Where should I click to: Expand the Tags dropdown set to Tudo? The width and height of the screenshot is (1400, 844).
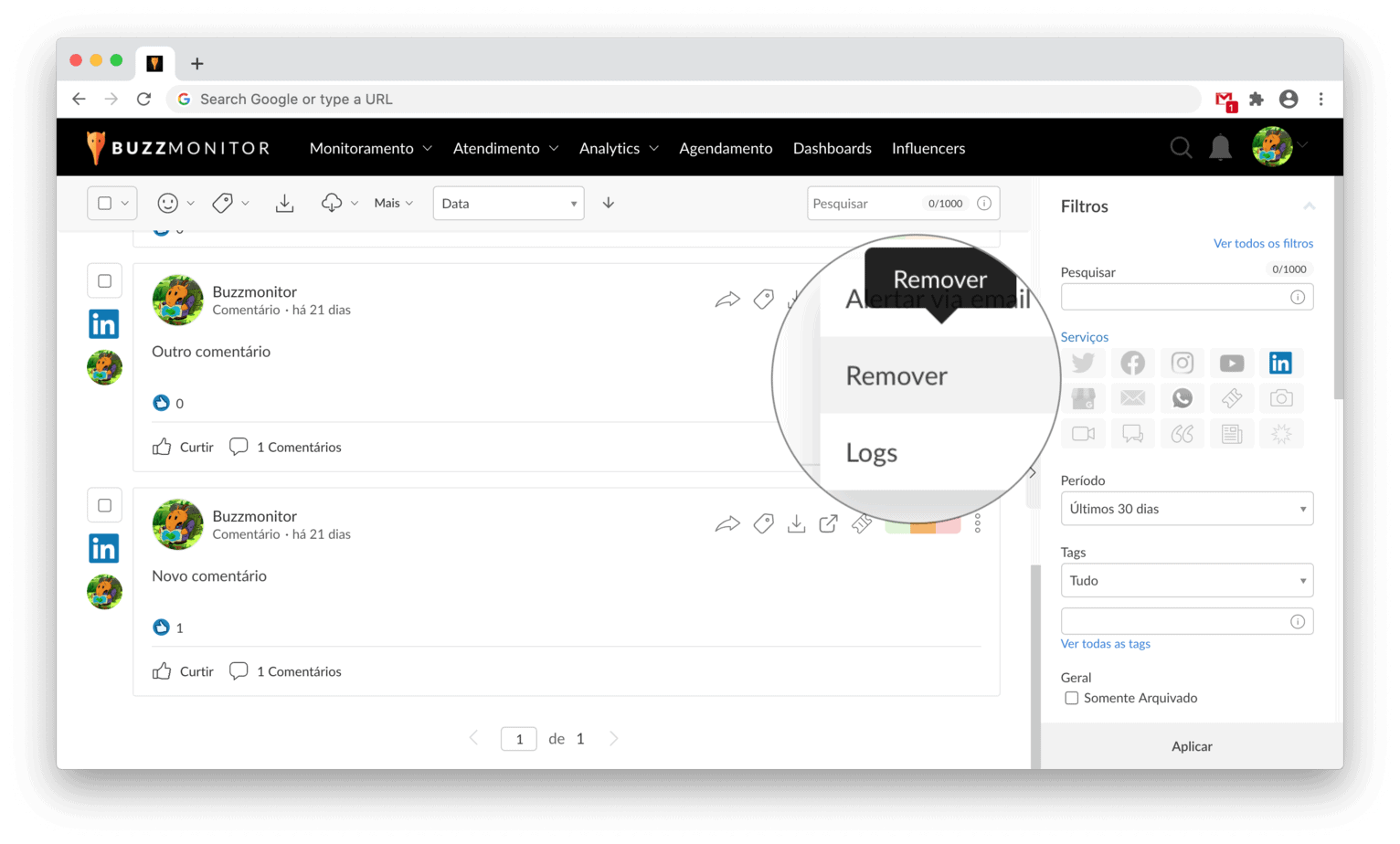coord(1186,581)
